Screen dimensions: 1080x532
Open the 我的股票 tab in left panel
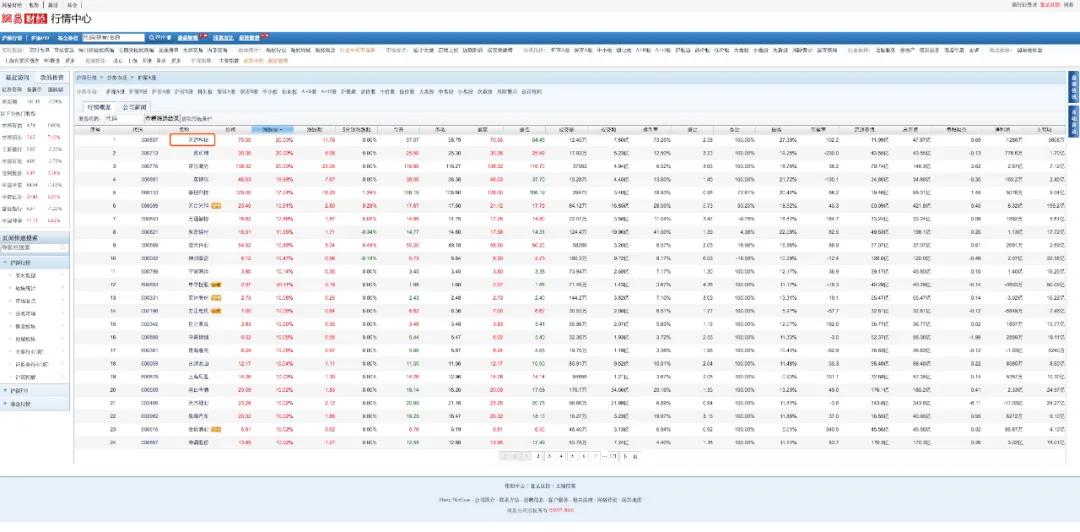[x=51, y=78]
